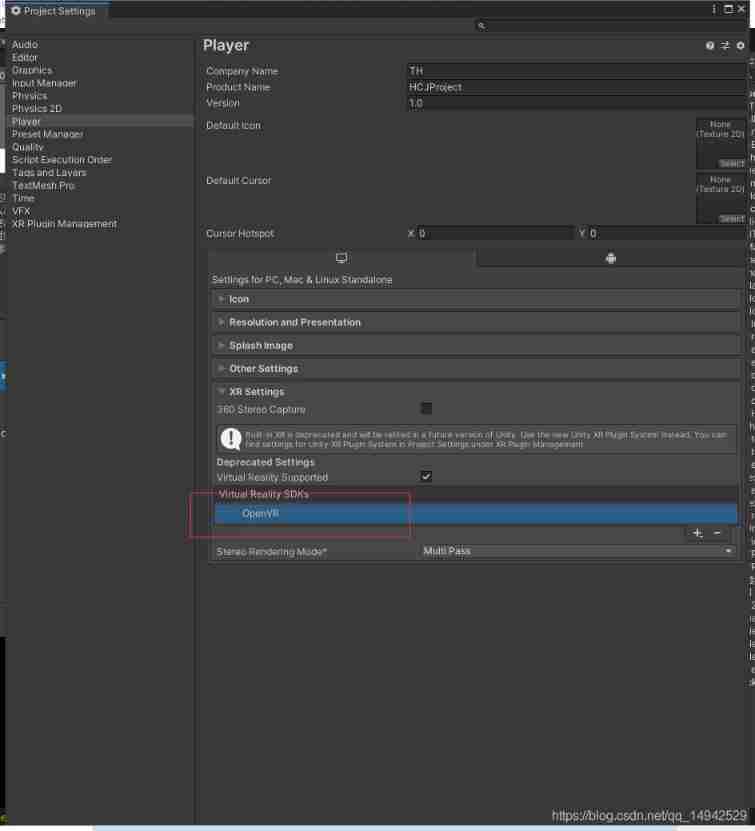Screen dimensions: 755x831
Task: Select Player in the settings list
Action: click(x=101, y=121)
